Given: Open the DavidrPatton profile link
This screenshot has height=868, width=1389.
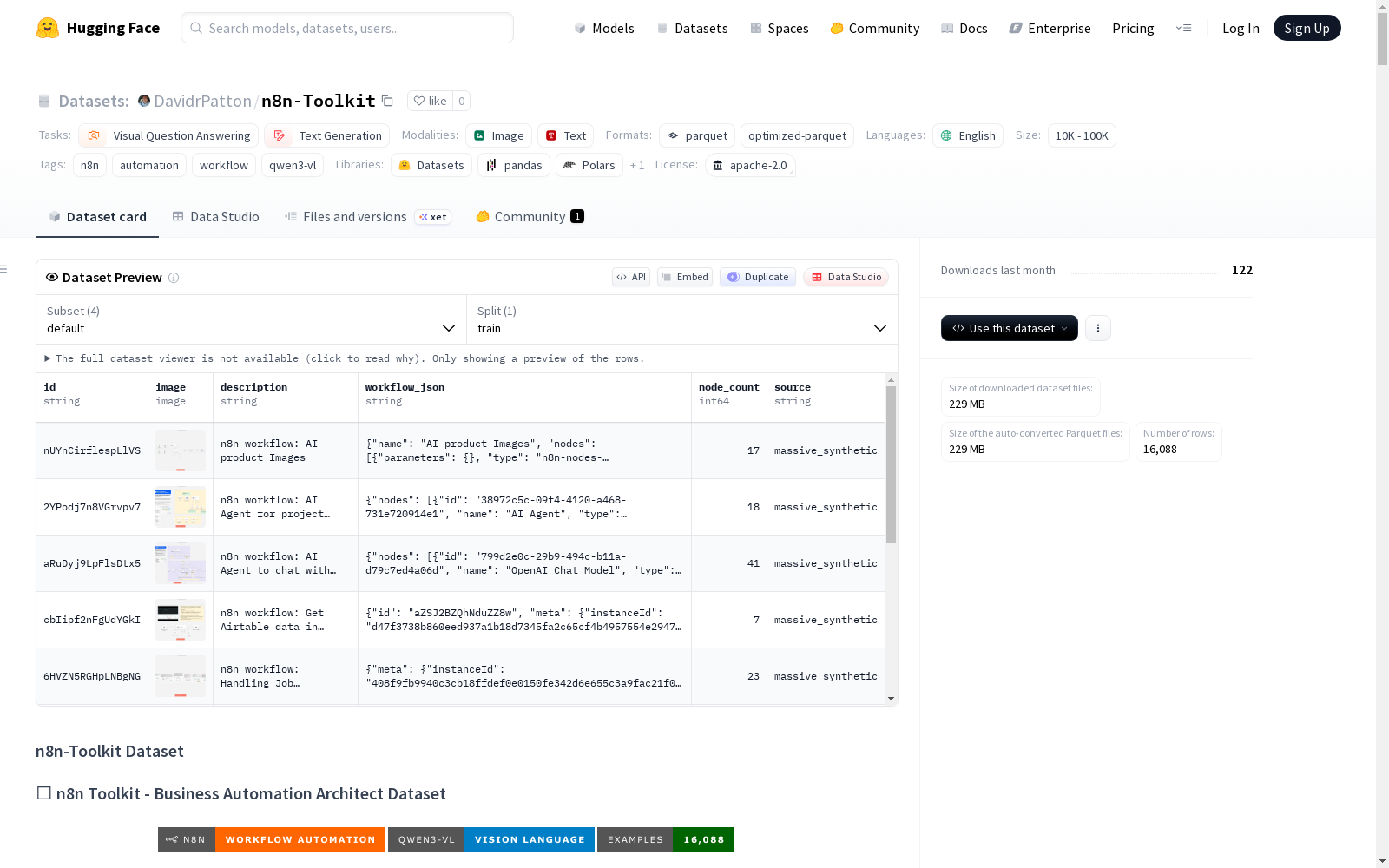Looking at the screenshot, I should click(202, 101).
